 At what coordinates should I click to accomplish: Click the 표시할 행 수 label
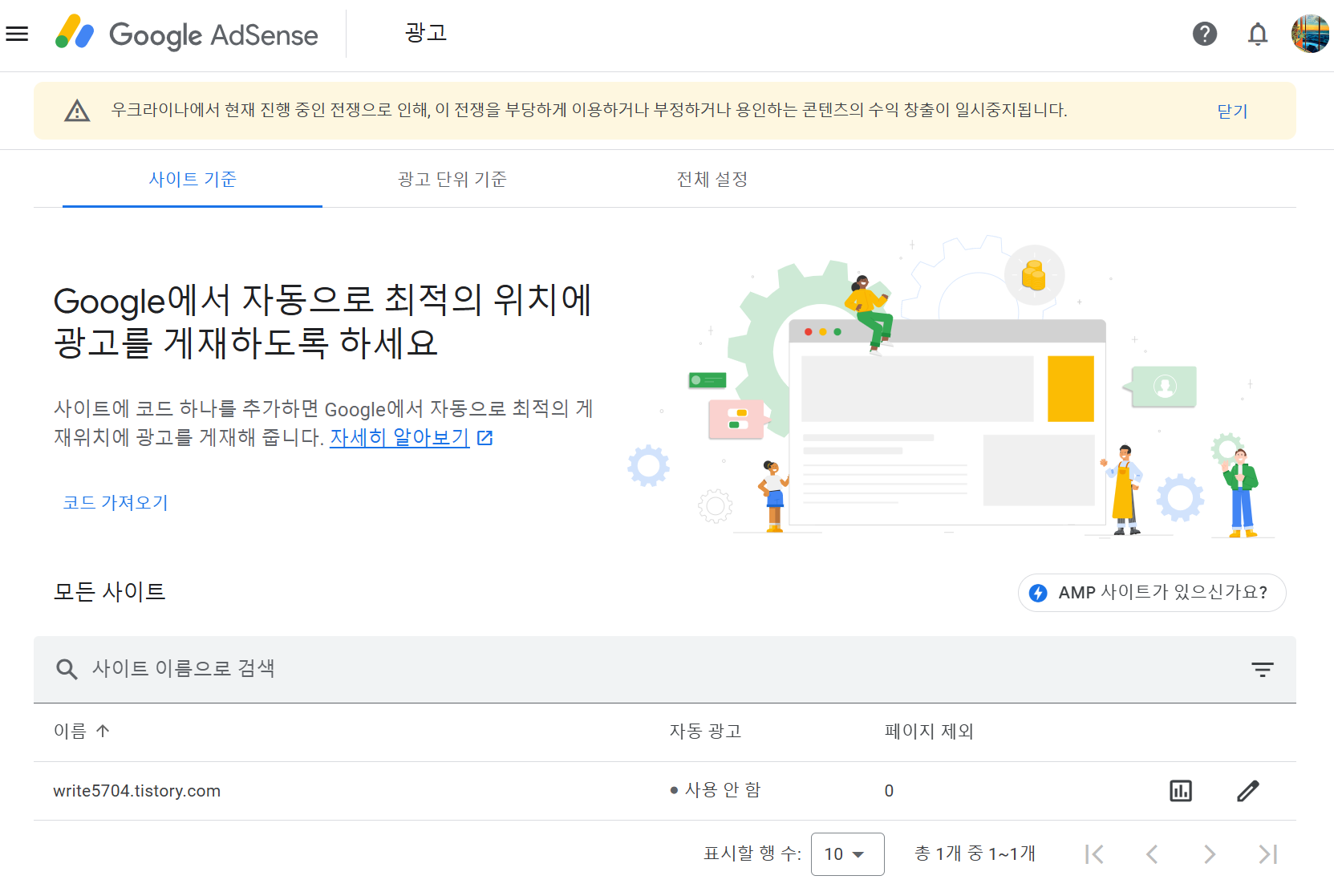click(x=752, y=853)
